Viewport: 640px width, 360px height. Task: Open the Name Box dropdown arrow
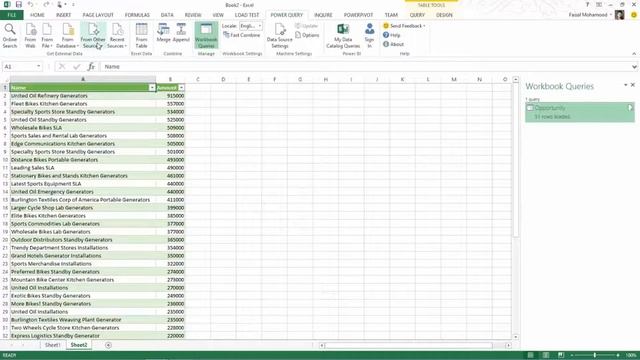pos(39,66)
